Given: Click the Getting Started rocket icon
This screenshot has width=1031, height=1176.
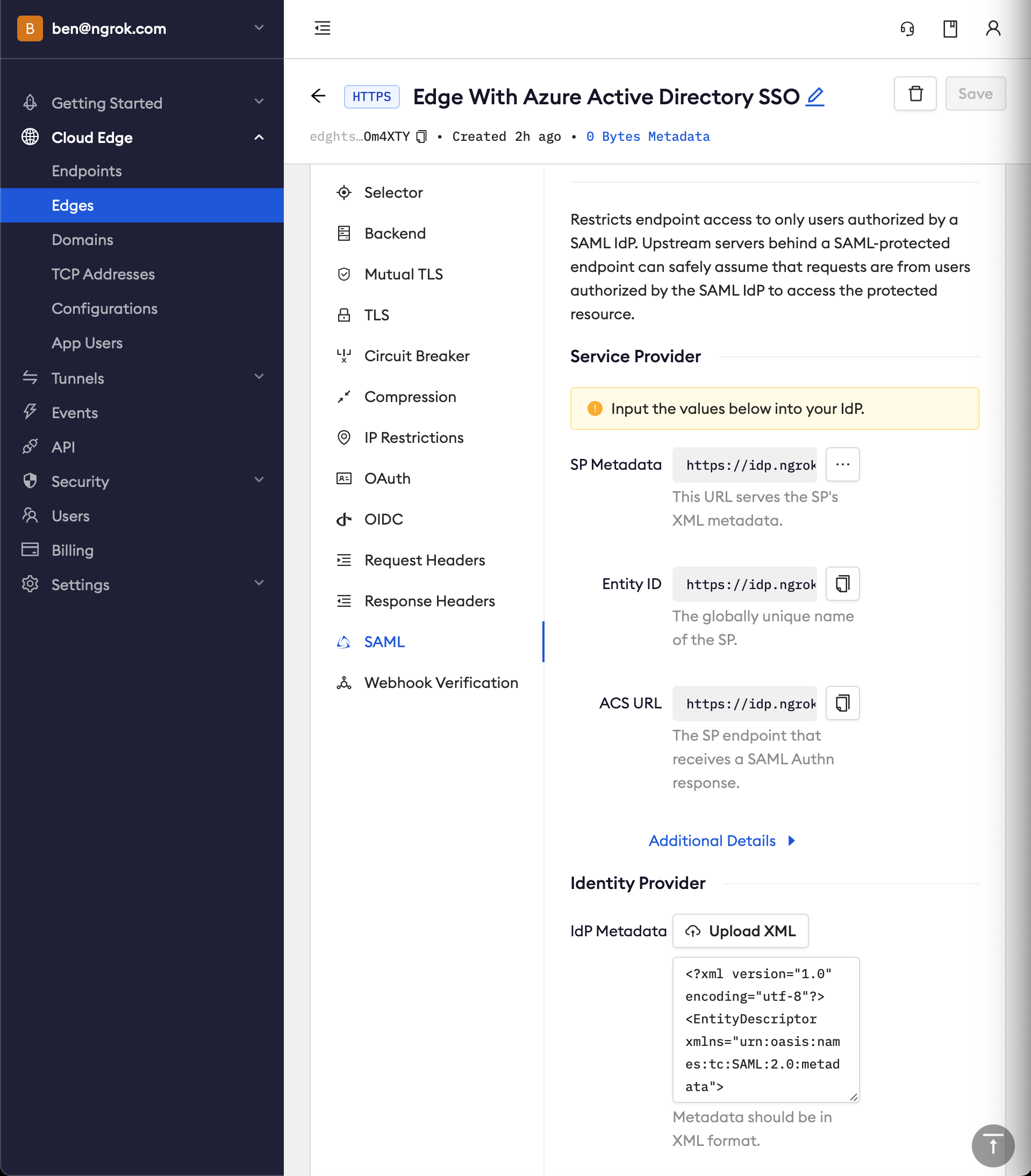Looking at the screenshot, I should coord(30,103).
